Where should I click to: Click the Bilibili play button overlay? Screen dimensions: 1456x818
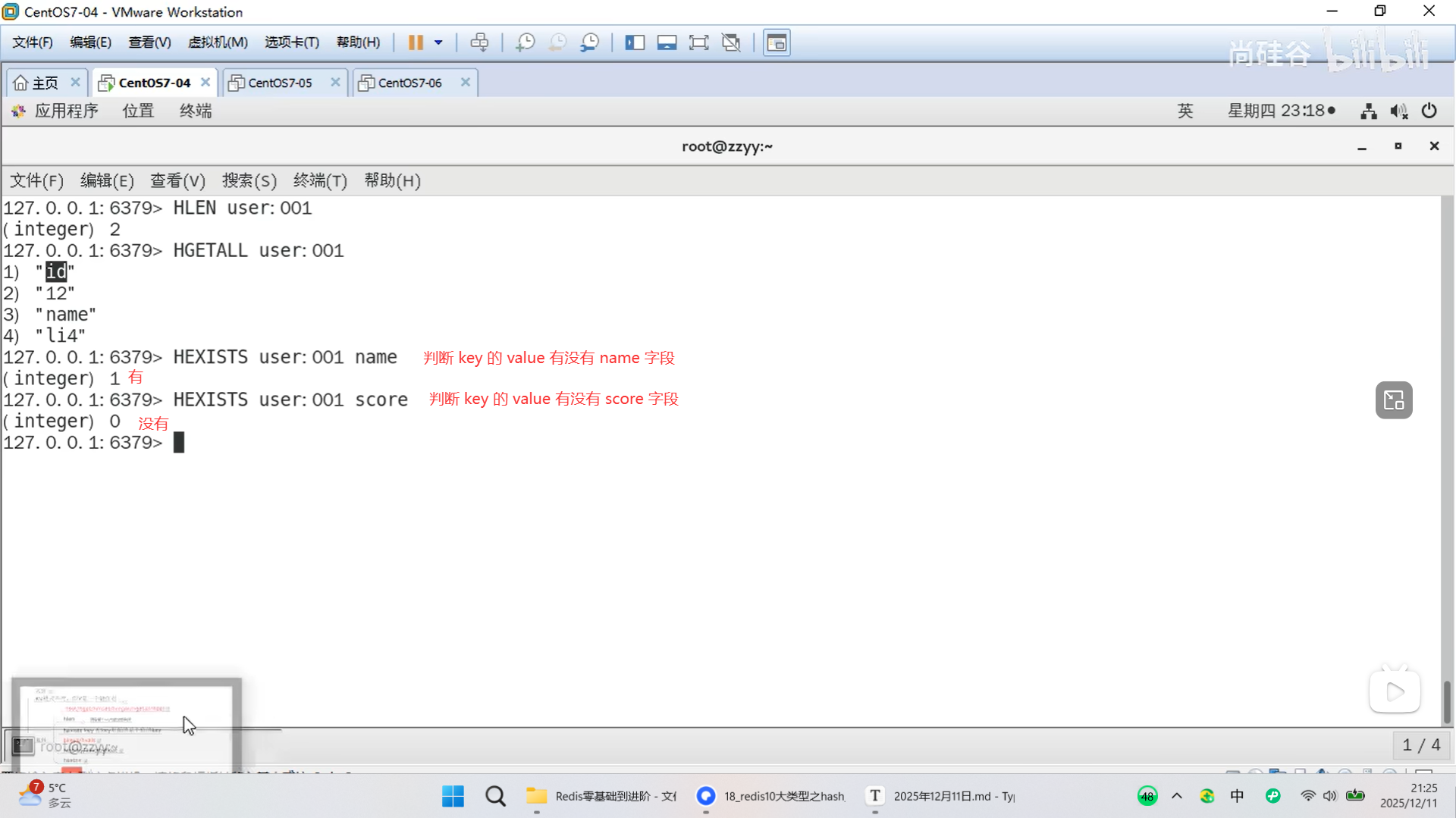[x=1395, y=691]
